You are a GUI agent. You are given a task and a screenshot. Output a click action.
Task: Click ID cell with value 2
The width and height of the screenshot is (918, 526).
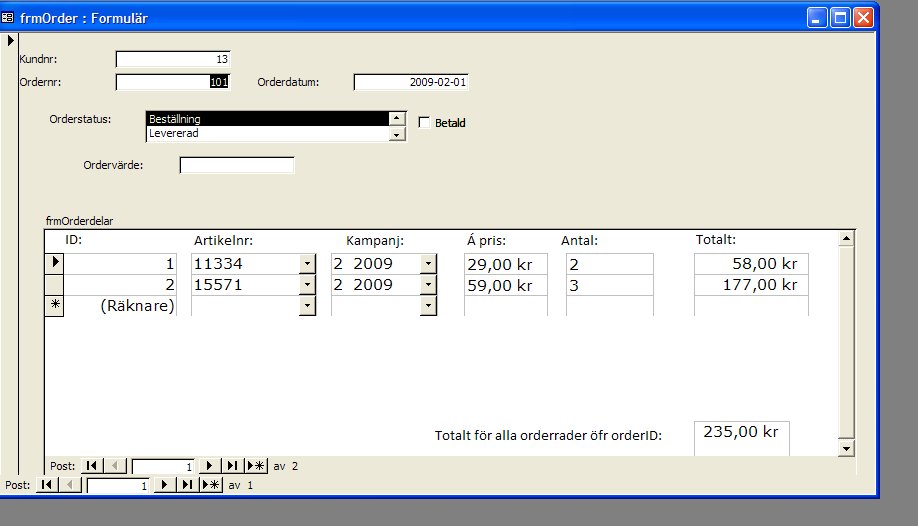point(120,285)
